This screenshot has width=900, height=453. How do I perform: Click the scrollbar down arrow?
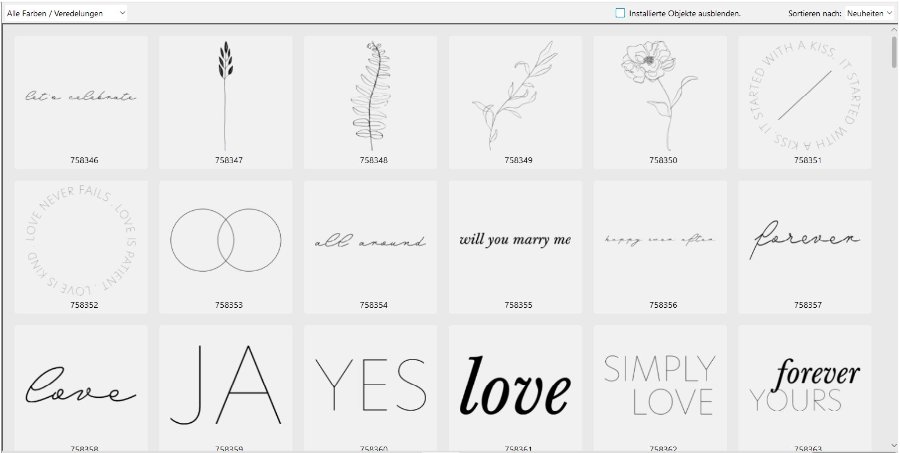pyautogui.click(x=894, y=446)
